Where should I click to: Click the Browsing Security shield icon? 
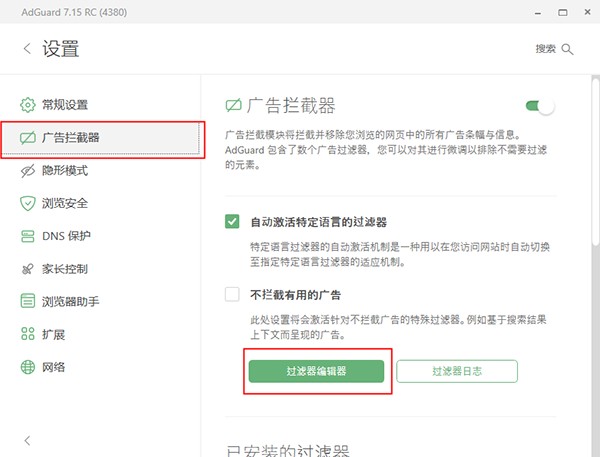[27, 204]
